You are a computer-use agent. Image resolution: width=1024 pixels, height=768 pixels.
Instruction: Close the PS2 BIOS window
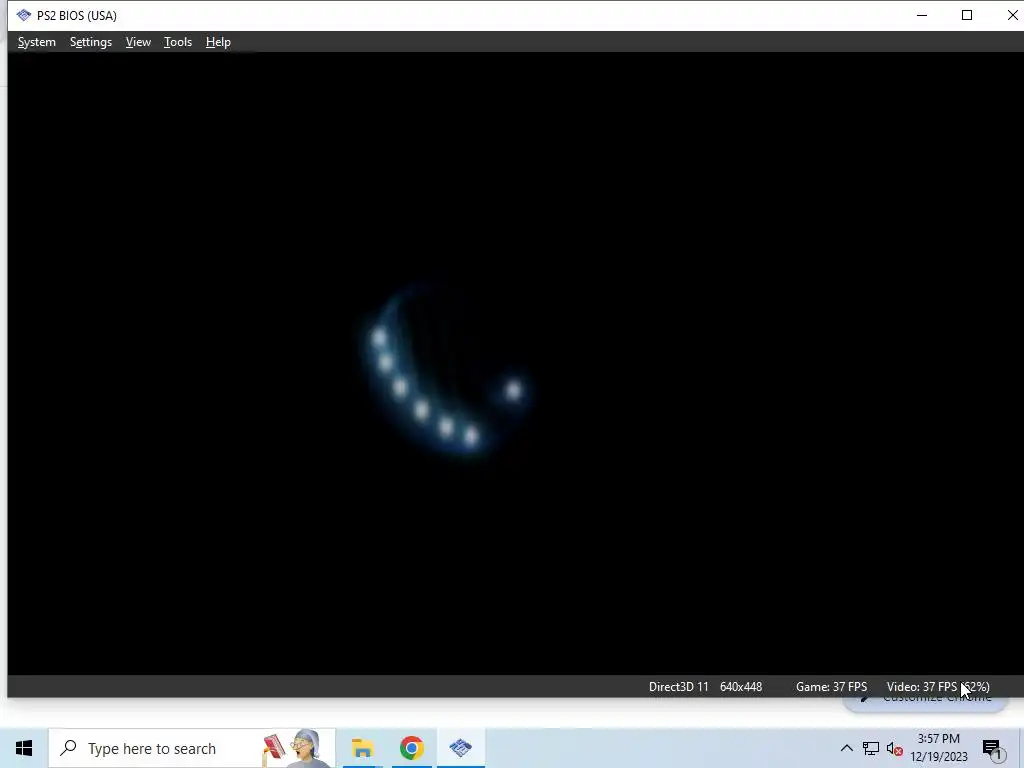[x=1012, y=15]
